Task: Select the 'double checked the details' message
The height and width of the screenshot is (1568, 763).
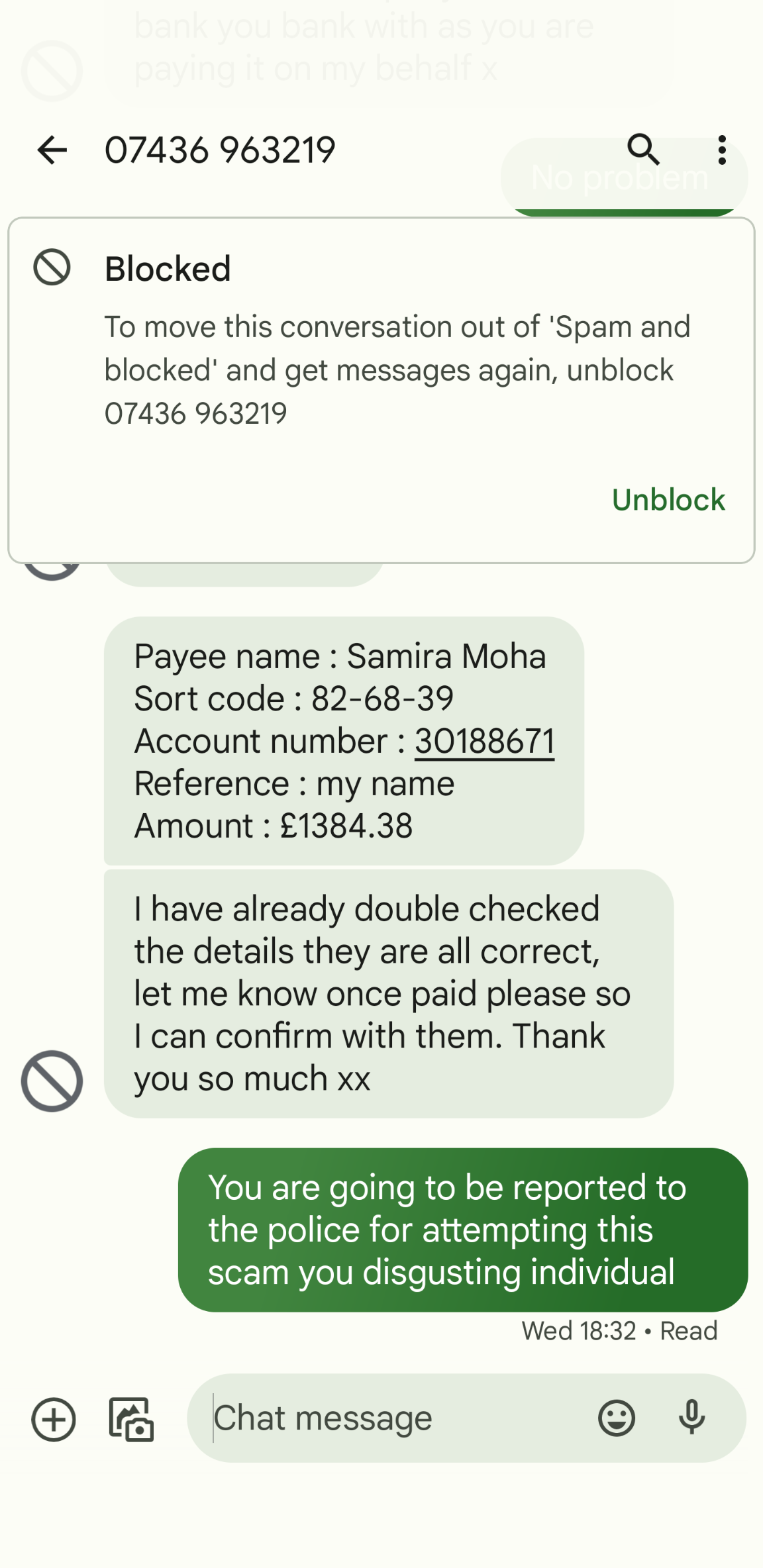Action: tap(389, 993)
